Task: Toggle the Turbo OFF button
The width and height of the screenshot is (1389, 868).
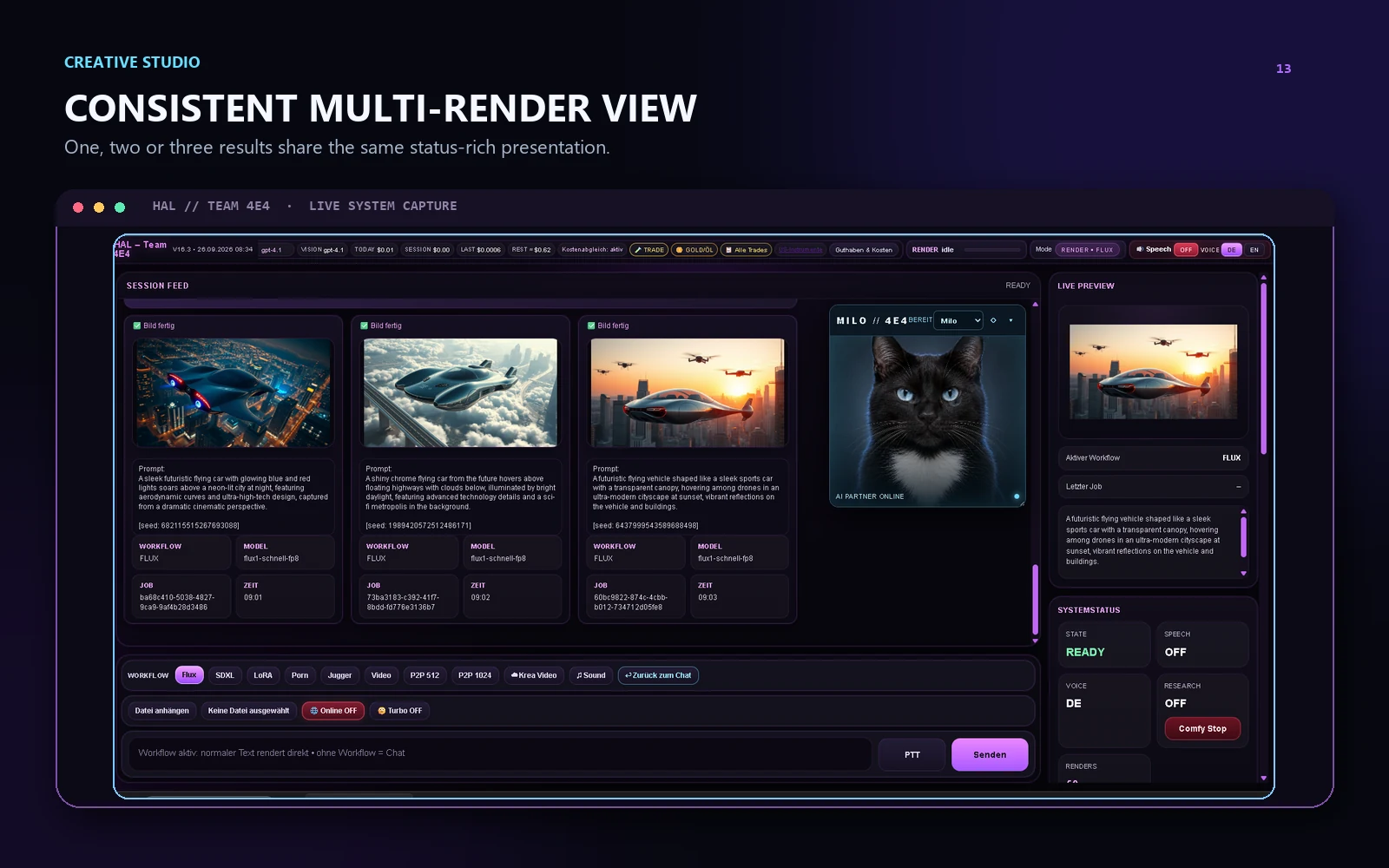Action: (400, 711)
